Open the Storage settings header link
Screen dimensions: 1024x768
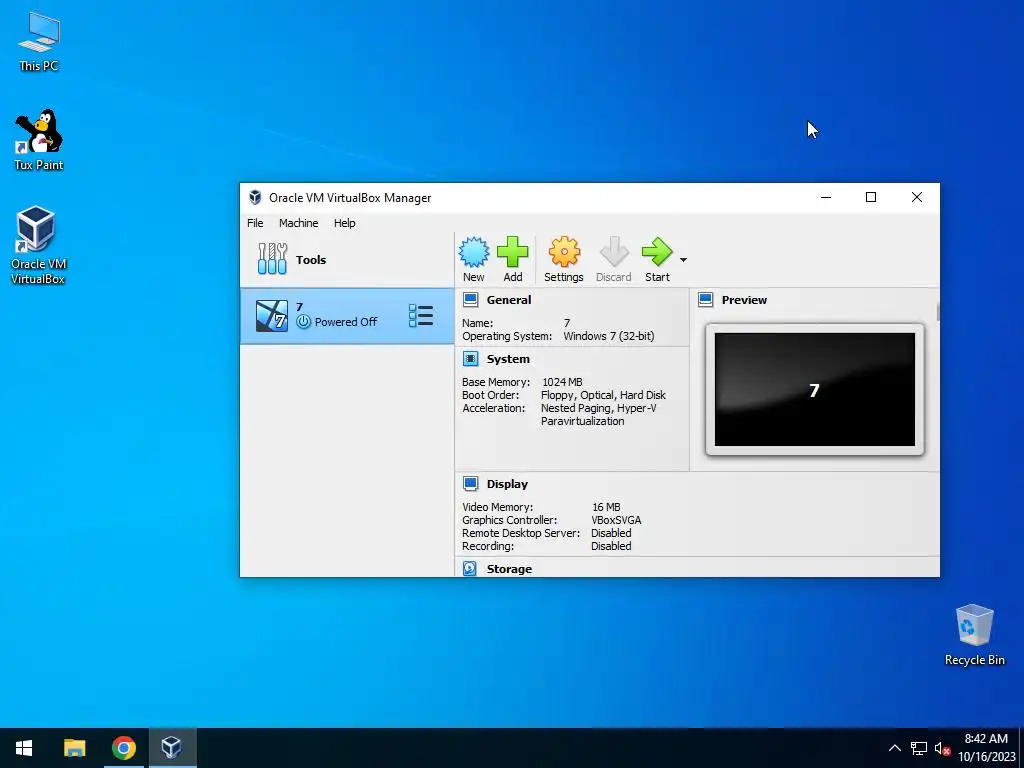coord(509,569)
